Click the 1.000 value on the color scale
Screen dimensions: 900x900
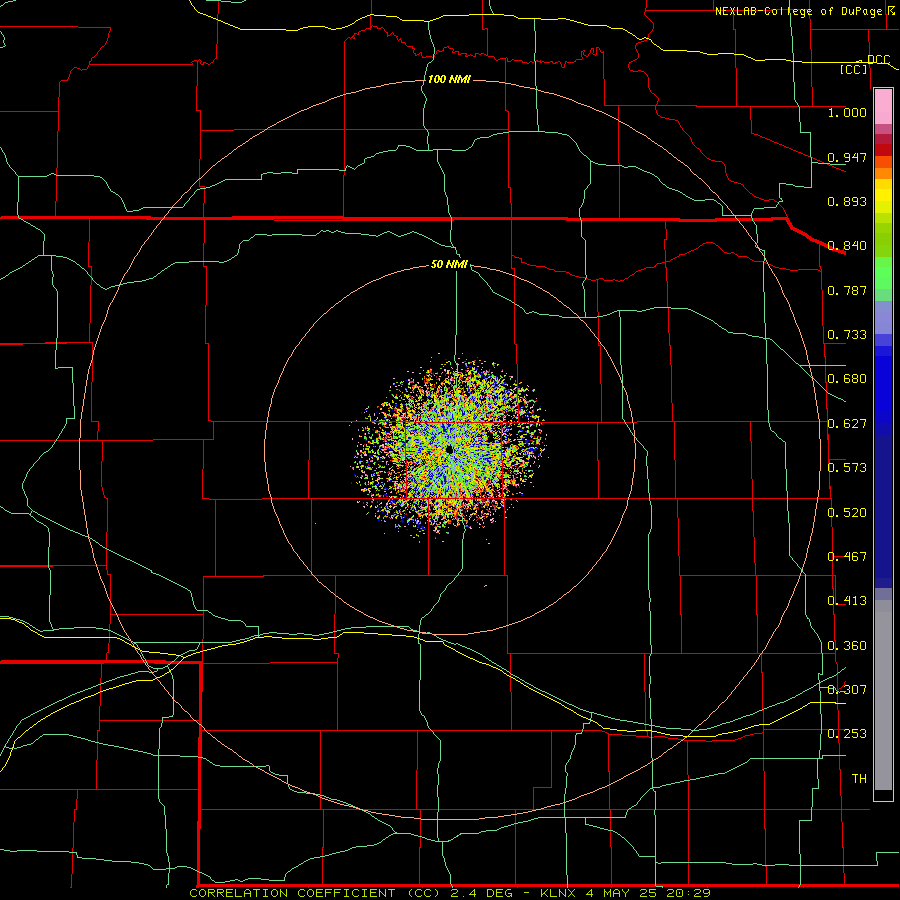(x=847, y=112)
